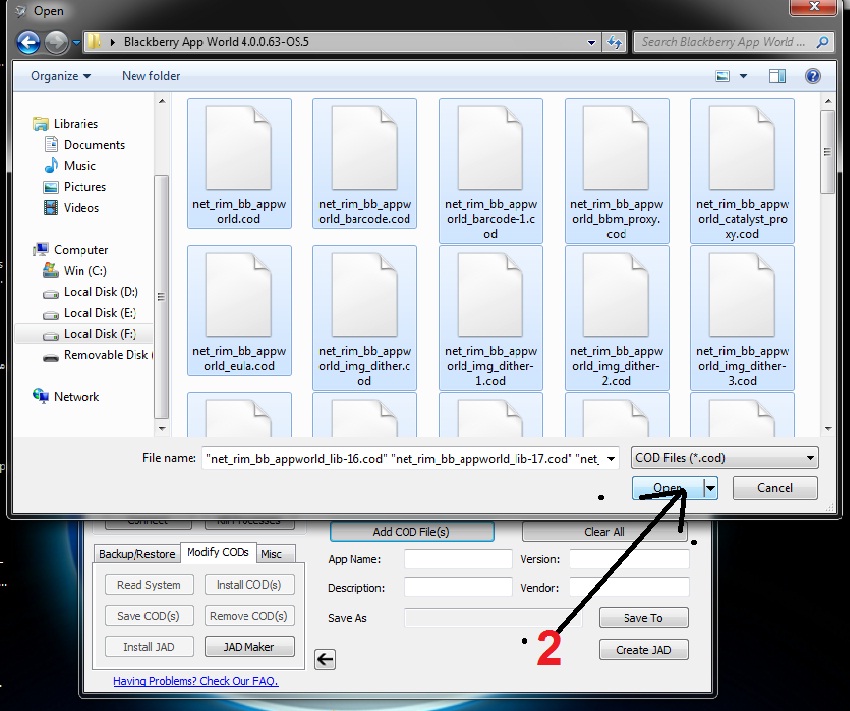Click Add COD File(s) button
The image size is (850, 711).
click(411, 532)
